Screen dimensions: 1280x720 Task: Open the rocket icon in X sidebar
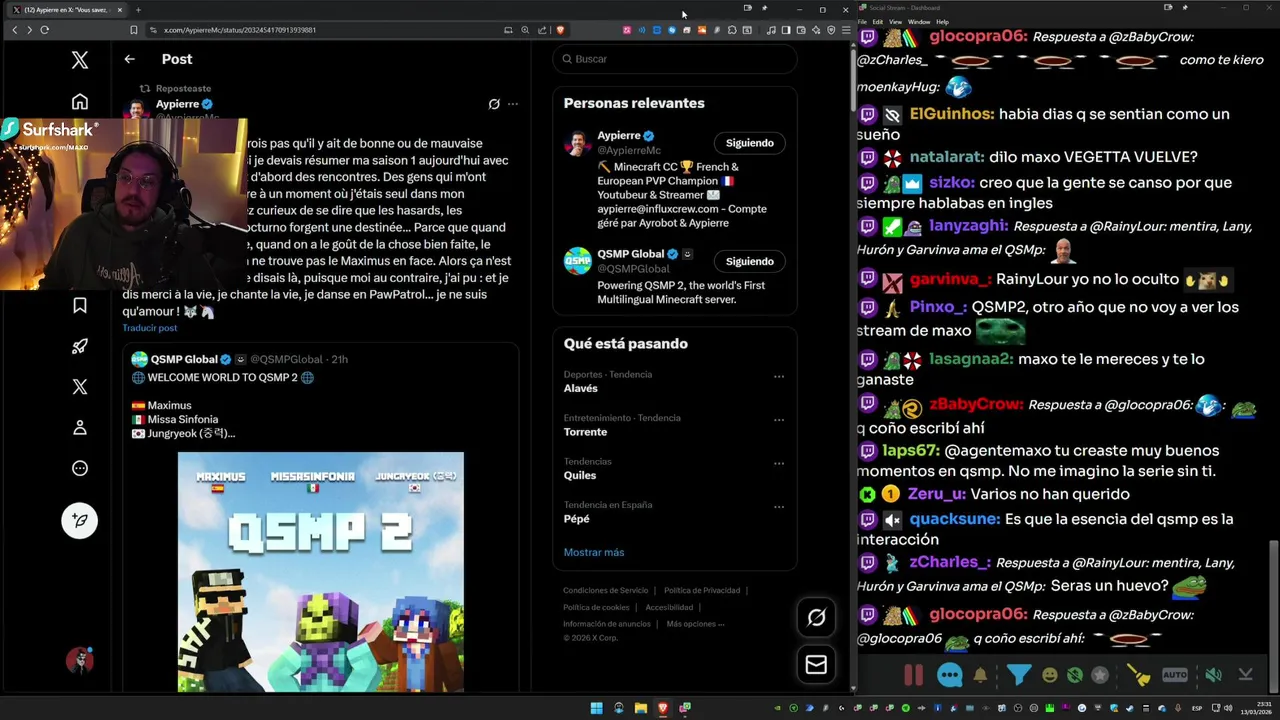(x=80, y=346)
